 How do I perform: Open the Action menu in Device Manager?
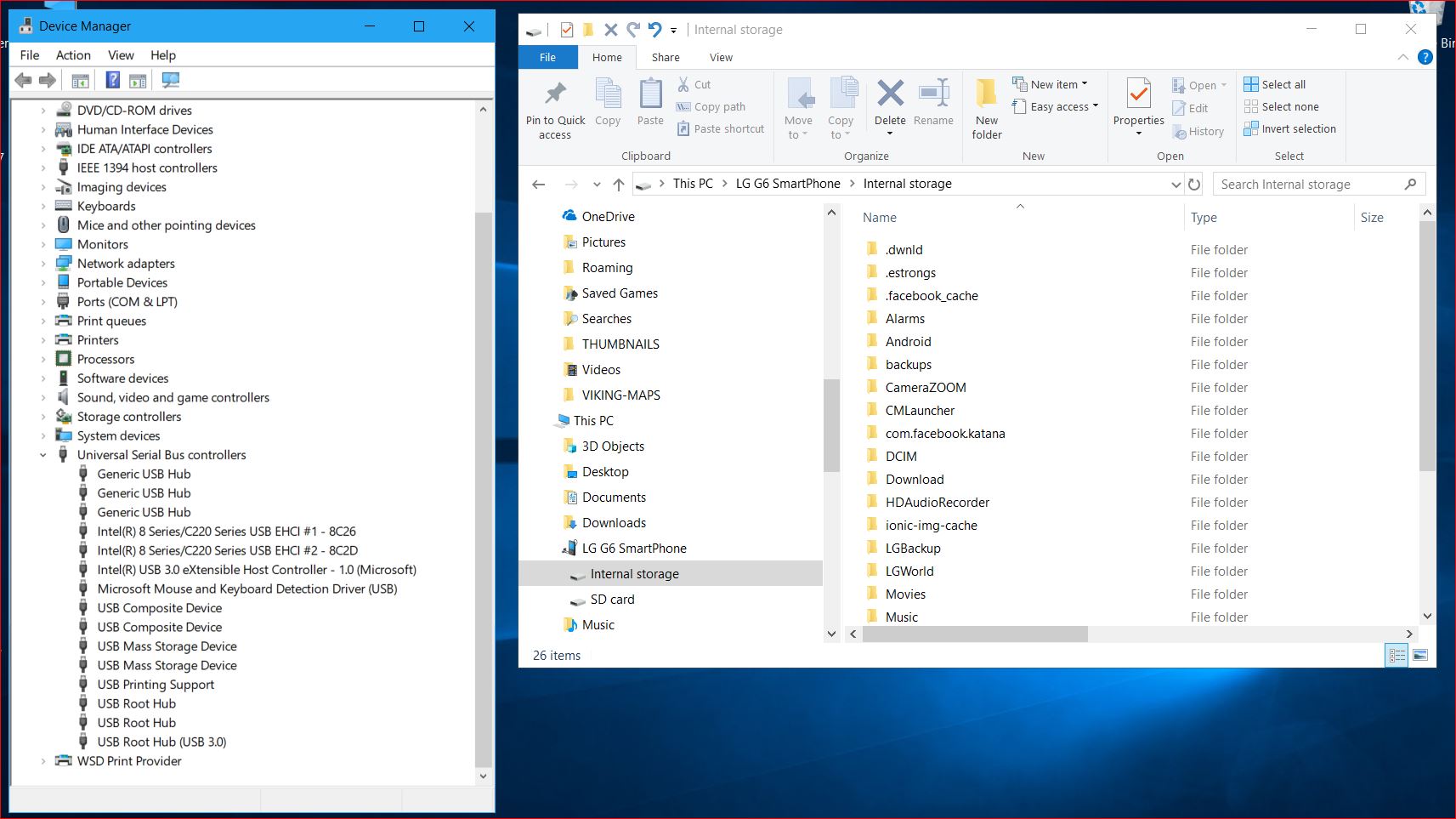73,55
